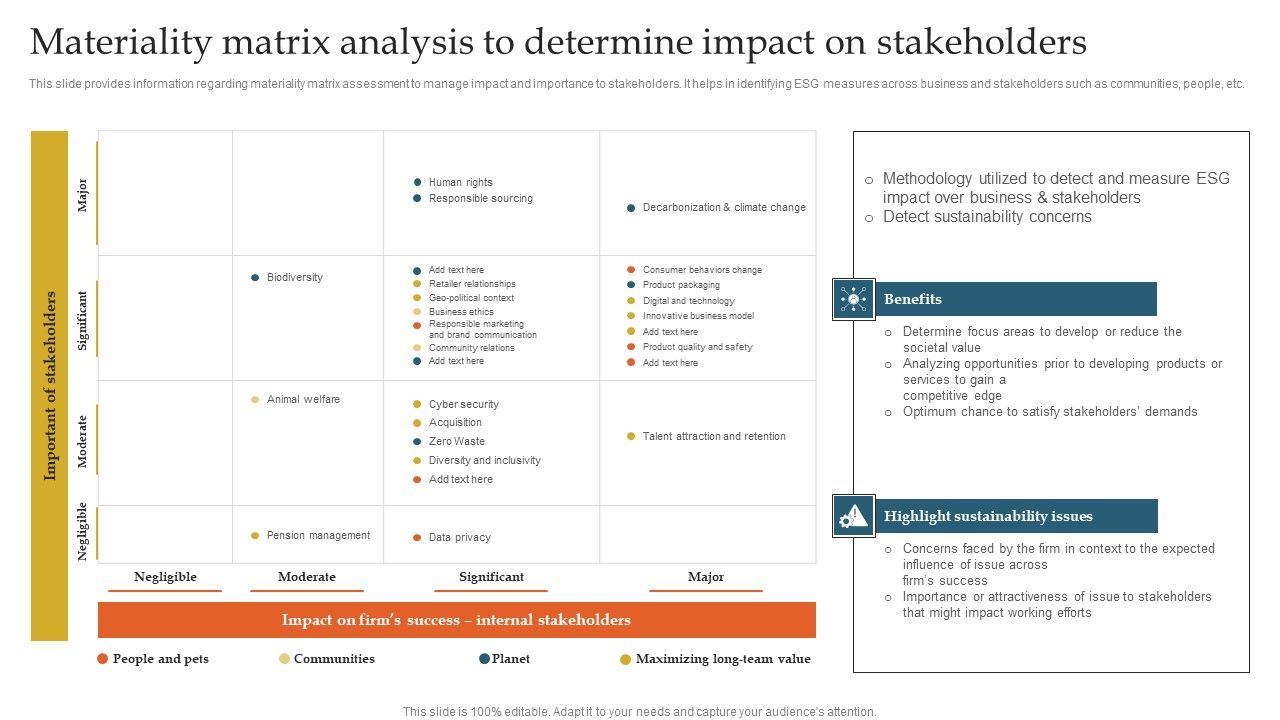1280x720 pixels.
Task: Click Add text here below Community relations
Action: click(x=456, y=361)
